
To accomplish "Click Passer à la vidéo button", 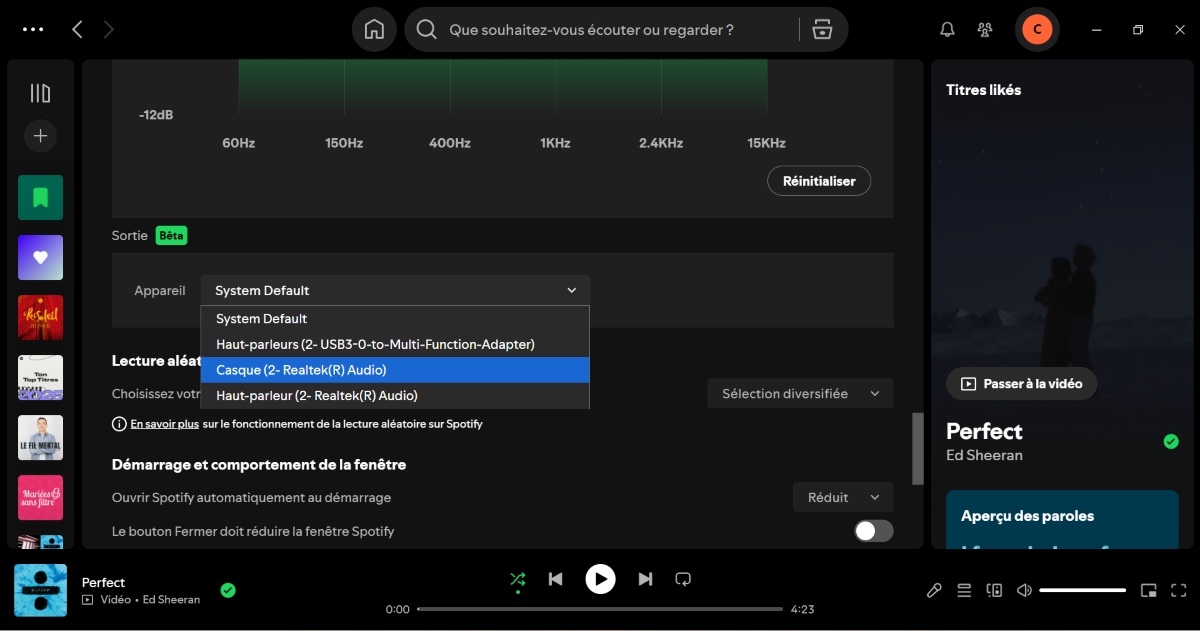I will 1021,383.
